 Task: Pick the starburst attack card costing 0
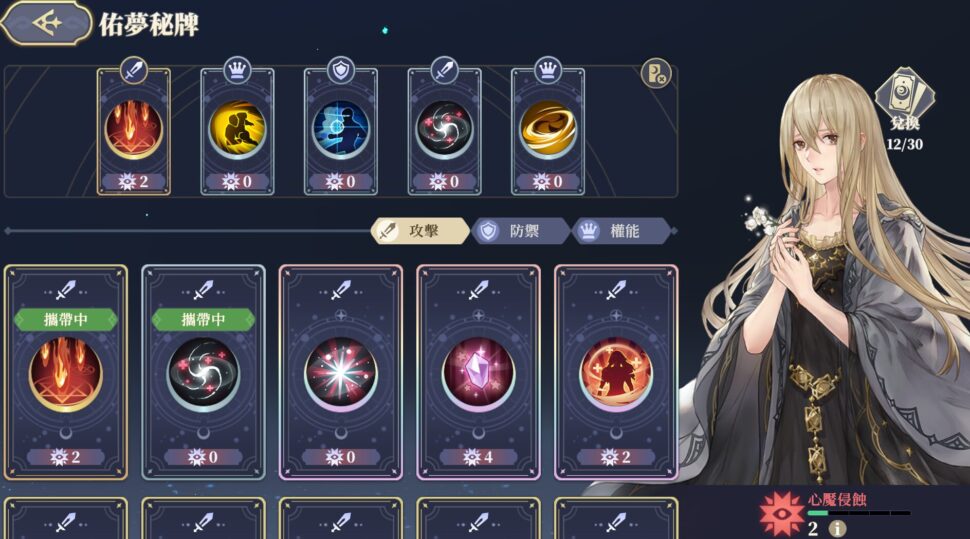click(341, 373)
